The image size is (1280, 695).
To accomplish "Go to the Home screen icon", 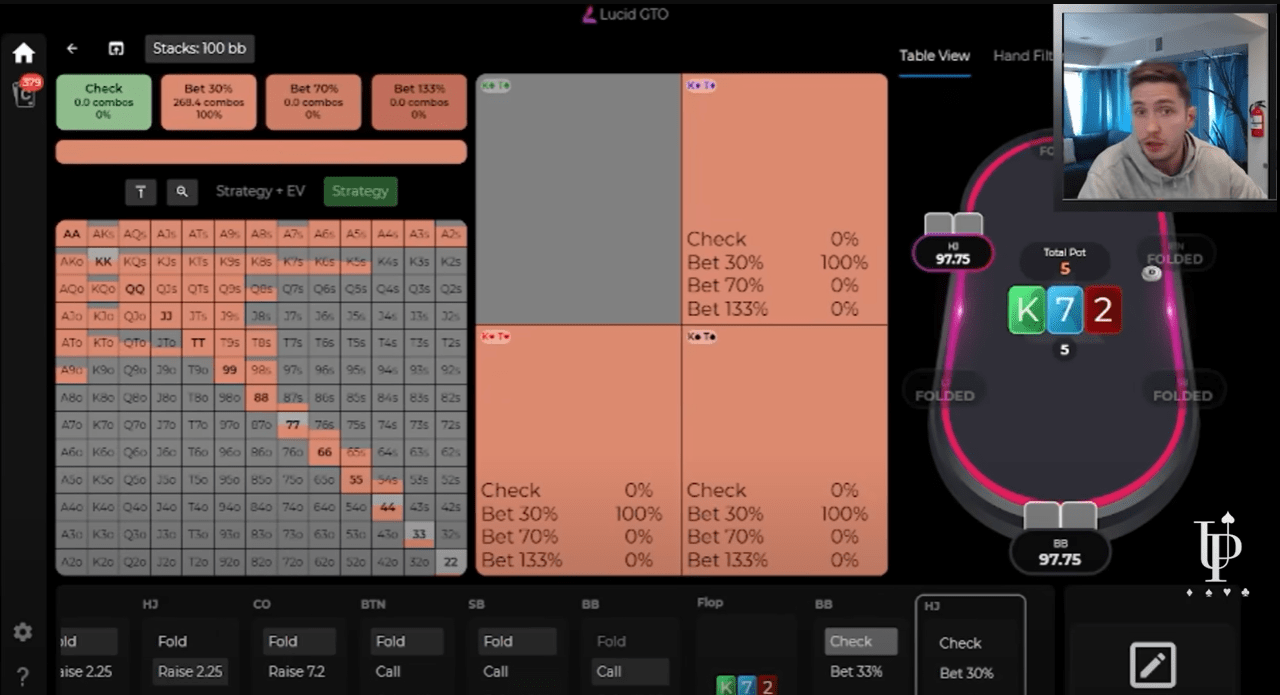I will click(x=23, y=53).
